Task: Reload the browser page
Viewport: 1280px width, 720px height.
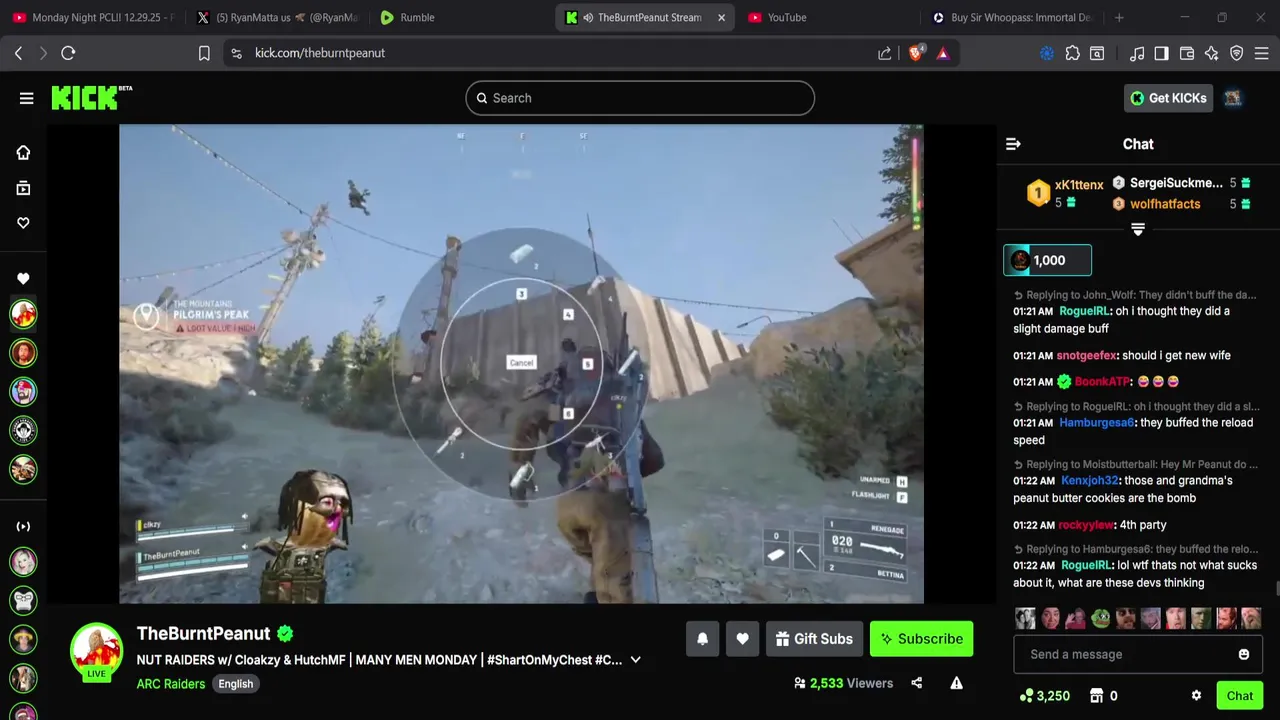Action: pyautogui.click(x=68, y=53)
